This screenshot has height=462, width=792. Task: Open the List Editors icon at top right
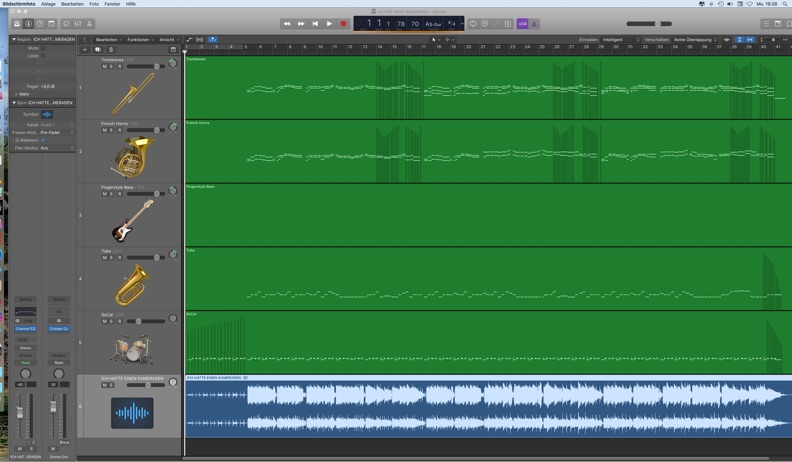(766, 24)
